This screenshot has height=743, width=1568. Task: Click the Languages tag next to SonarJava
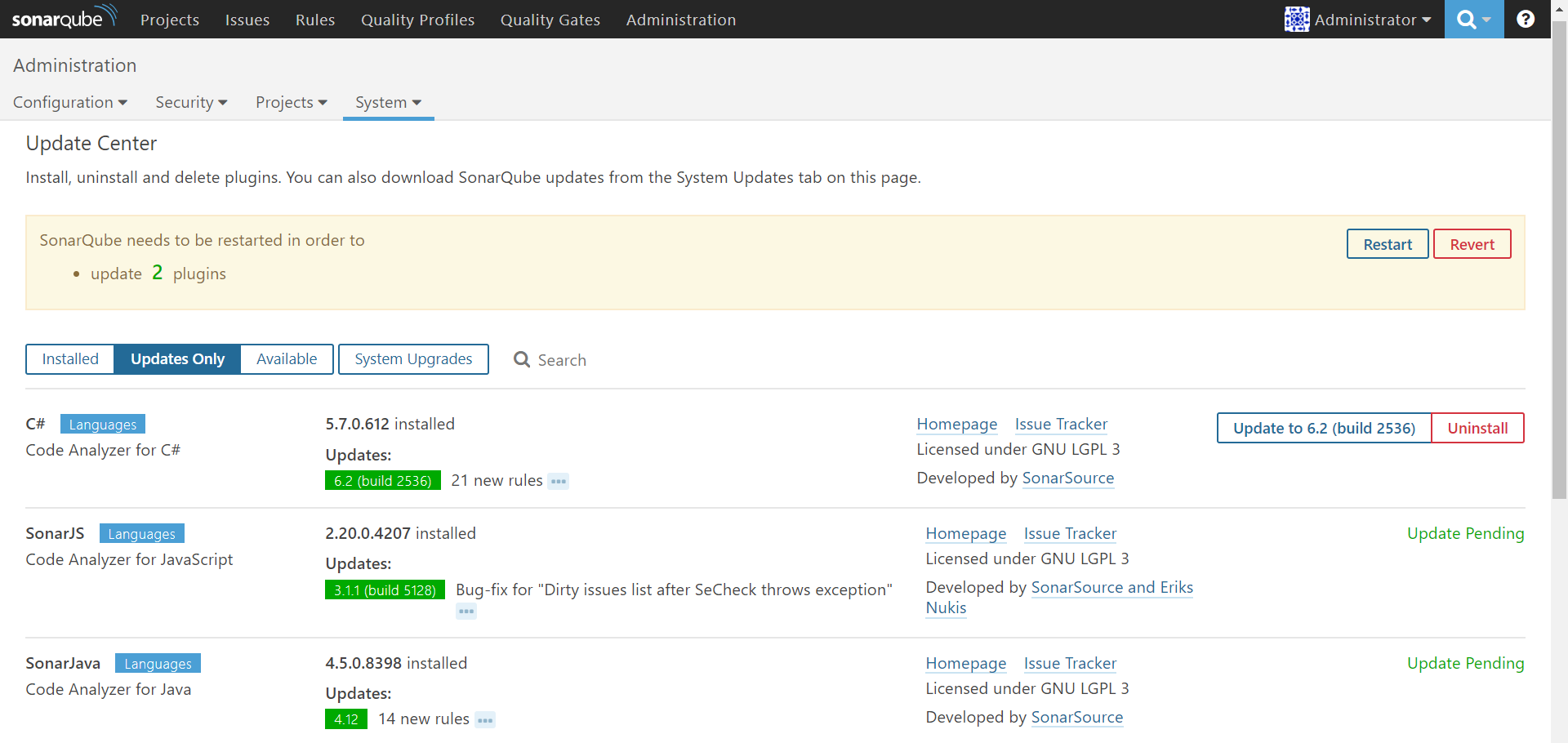coord(158,663)
